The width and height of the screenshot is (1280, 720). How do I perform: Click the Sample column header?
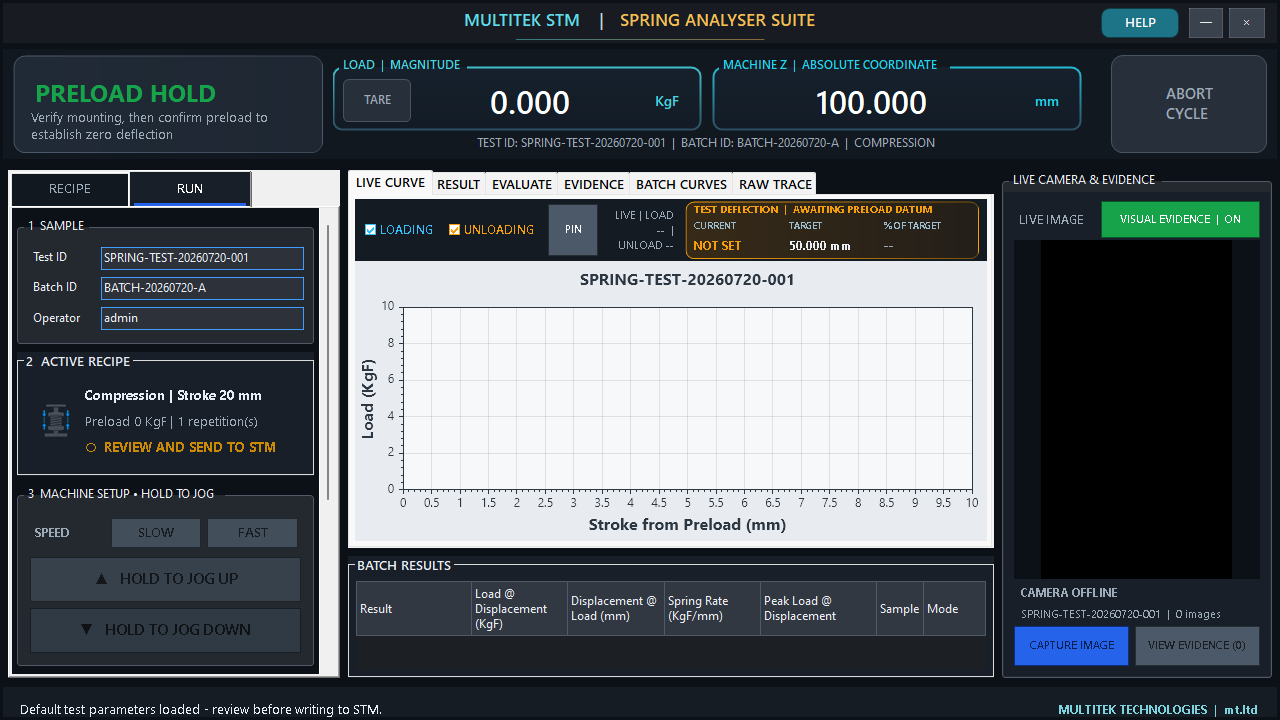click(x=900, y=609)
